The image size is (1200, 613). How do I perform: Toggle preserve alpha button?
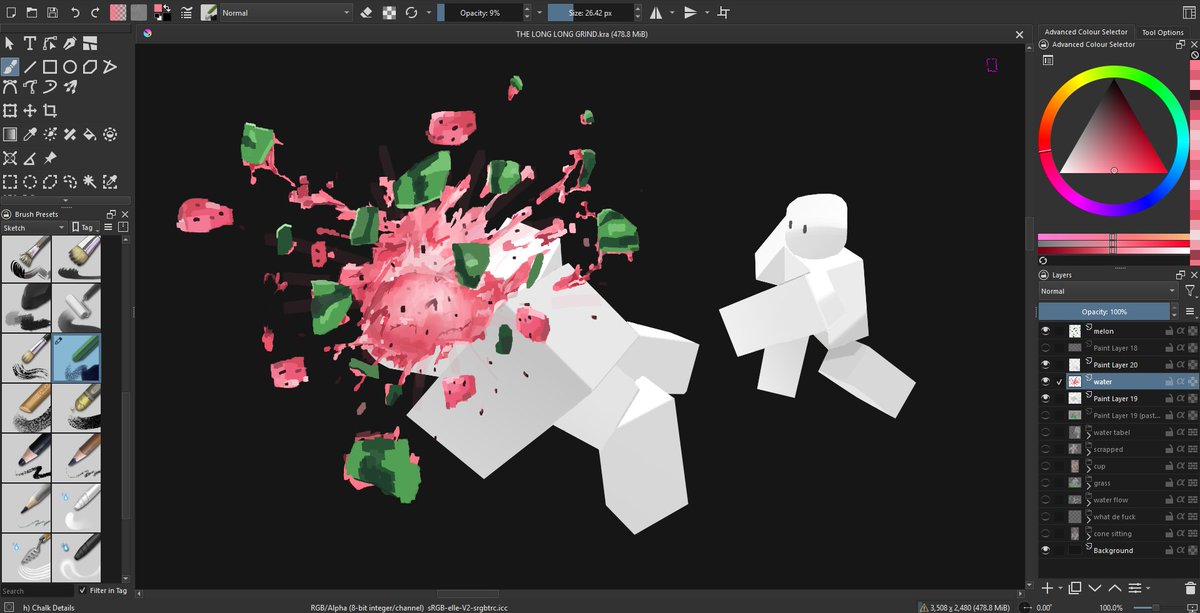389,13
